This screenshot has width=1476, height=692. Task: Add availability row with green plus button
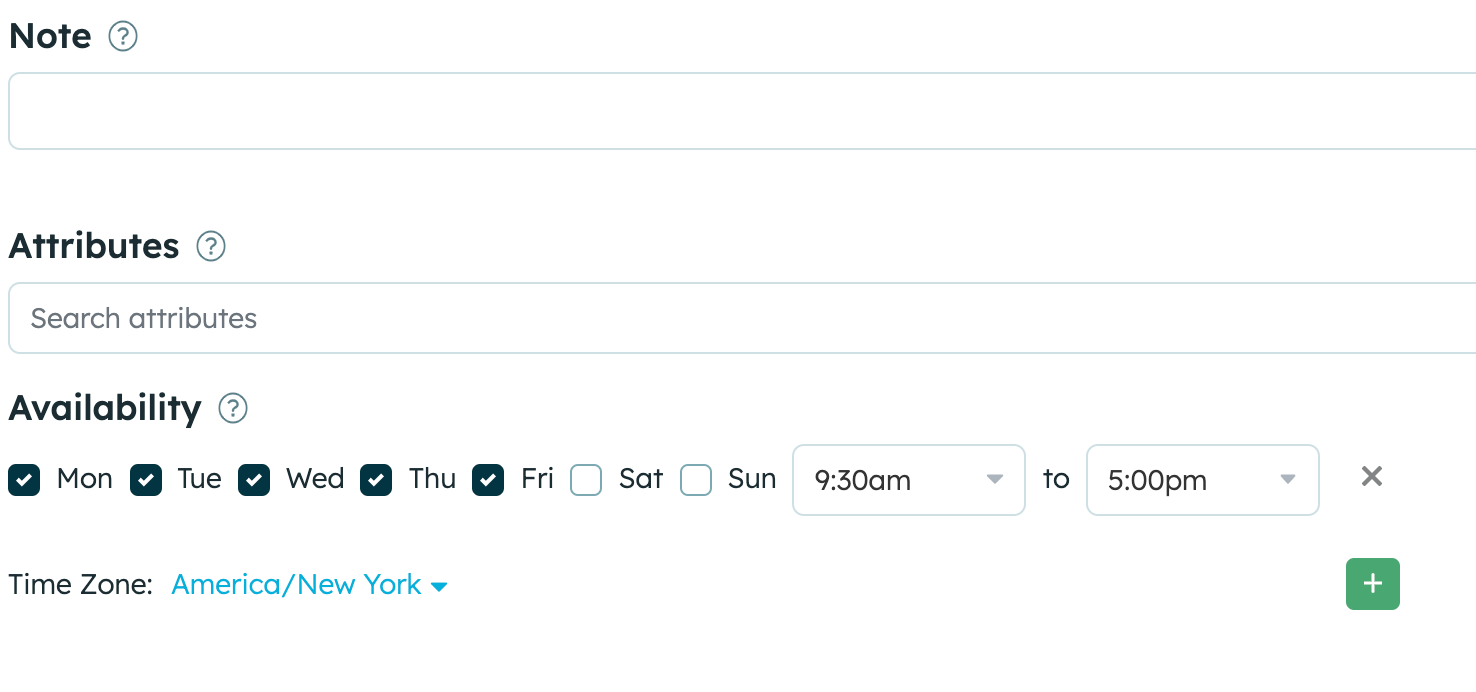(1372, 584)
